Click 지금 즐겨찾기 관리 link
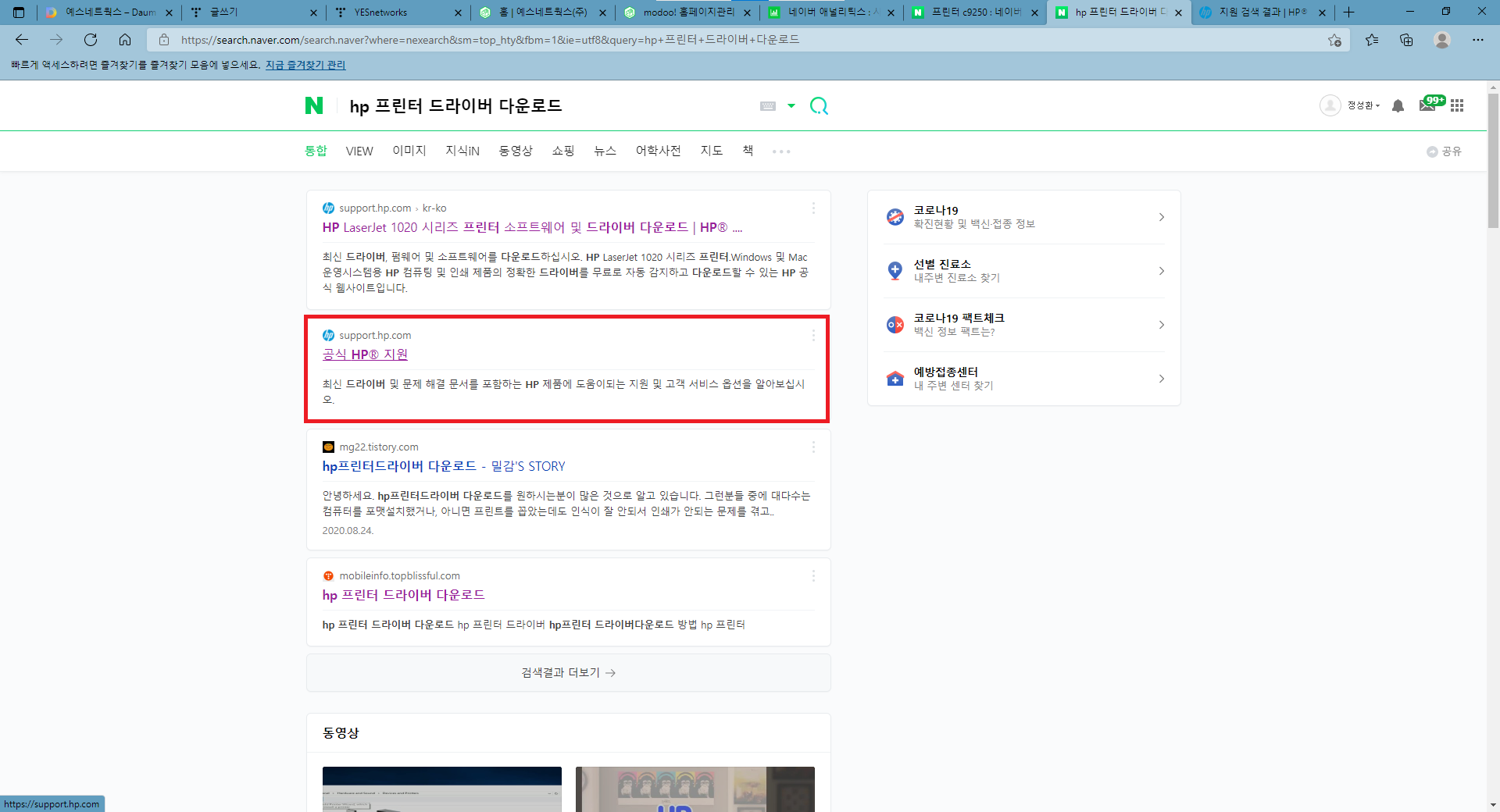Image resolution: width=1500 pixels, height=812 pixels. click(305, 65)
